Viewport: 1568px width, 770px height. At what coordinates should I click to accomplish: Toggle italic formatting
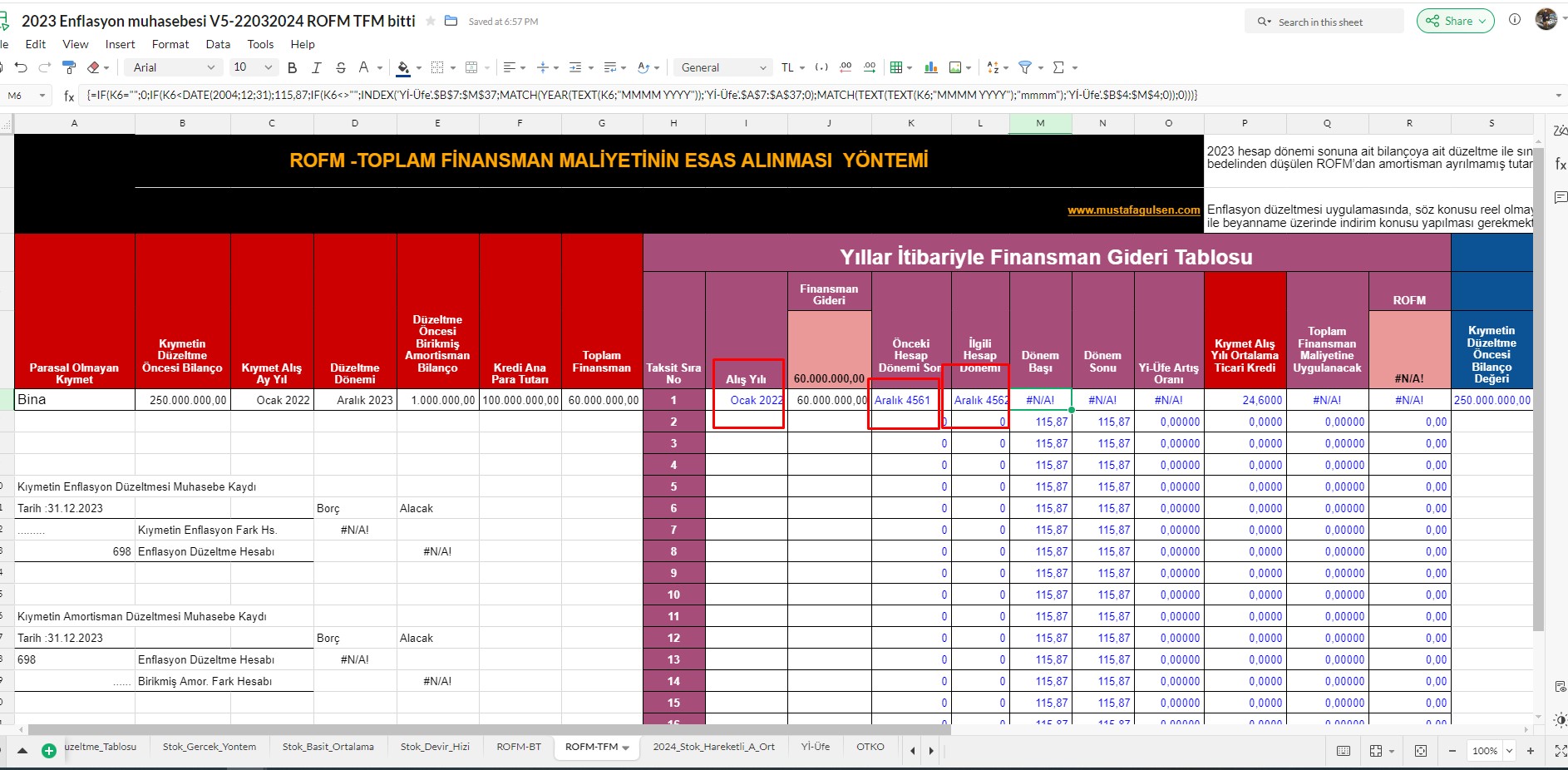click(316, 67)
